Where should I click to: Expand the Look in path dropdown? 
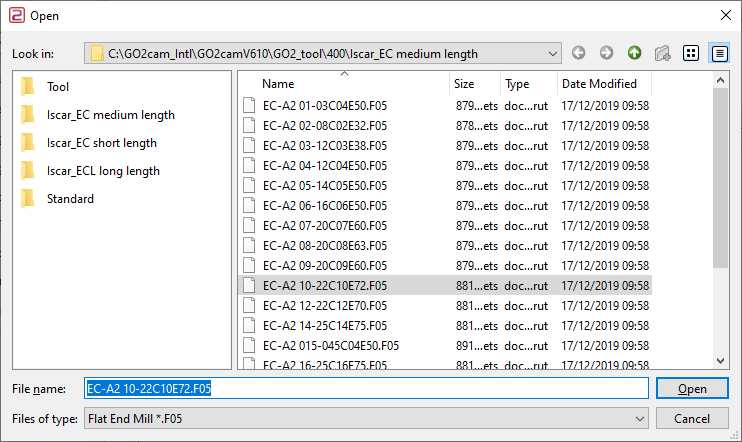[x=554, y=53]
